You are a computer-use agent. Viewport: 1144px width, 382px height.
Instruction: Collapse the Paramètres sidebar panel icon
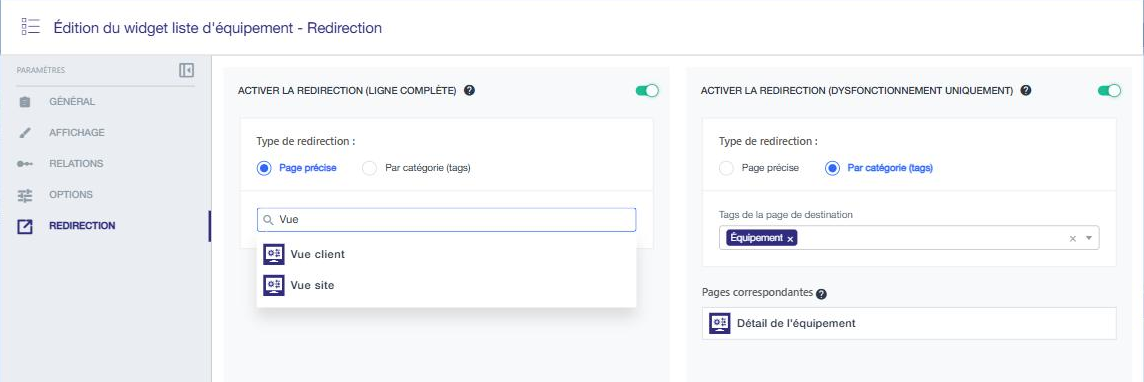(x=186, y=70)
